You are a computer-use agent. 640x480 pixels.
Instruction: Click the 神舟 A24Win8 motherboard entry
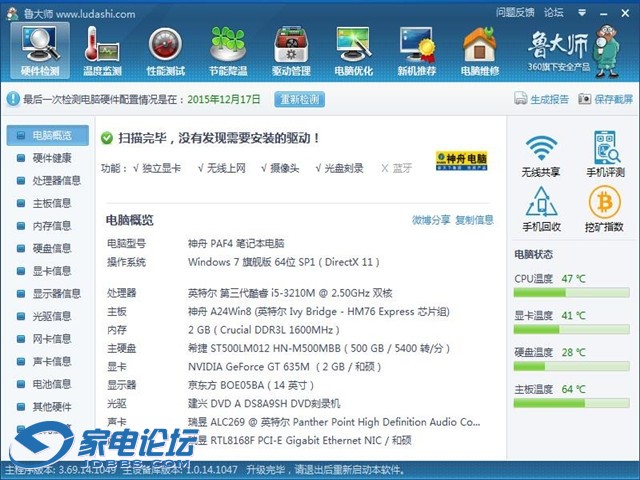tap(319, 312)
